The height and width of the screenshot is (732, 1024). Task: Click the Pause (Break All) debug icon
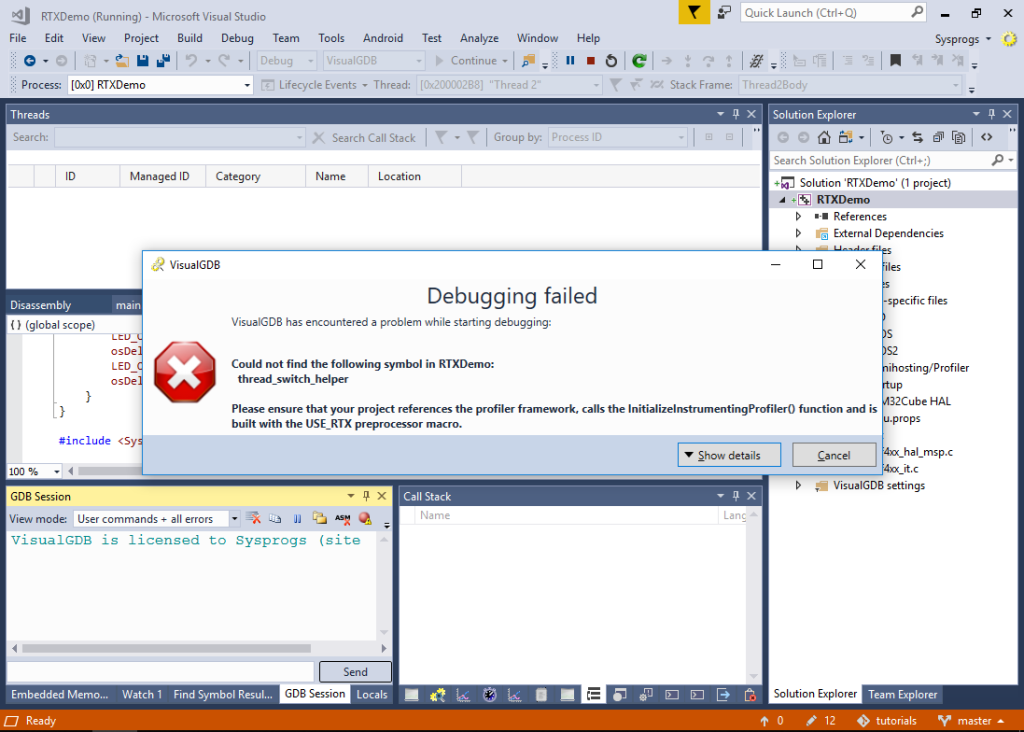tap(570, 61)
